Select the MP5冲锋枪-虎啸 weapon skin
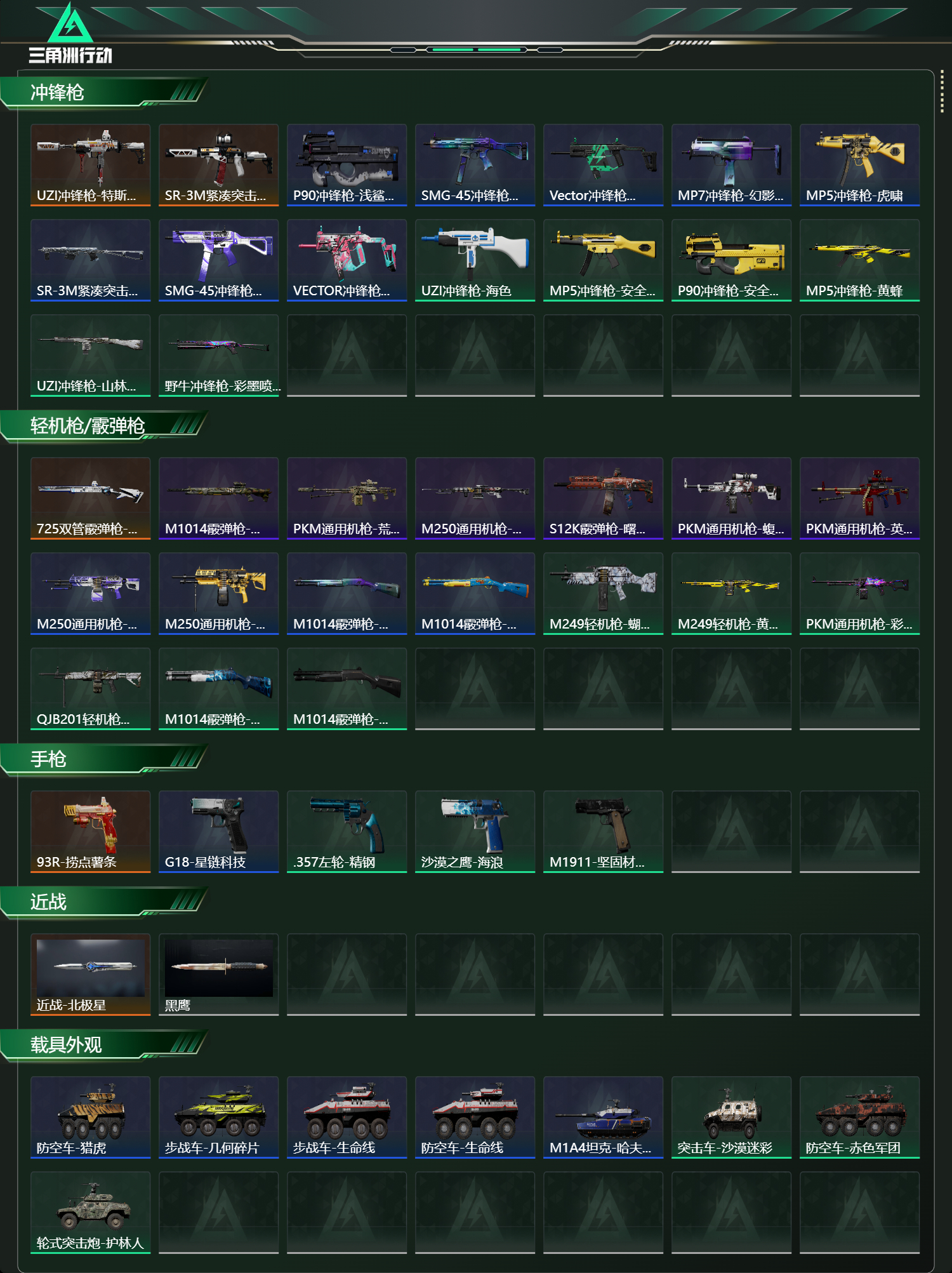Image resolution: width=952 pixels, height=1273 pixels. click(859, 165)
